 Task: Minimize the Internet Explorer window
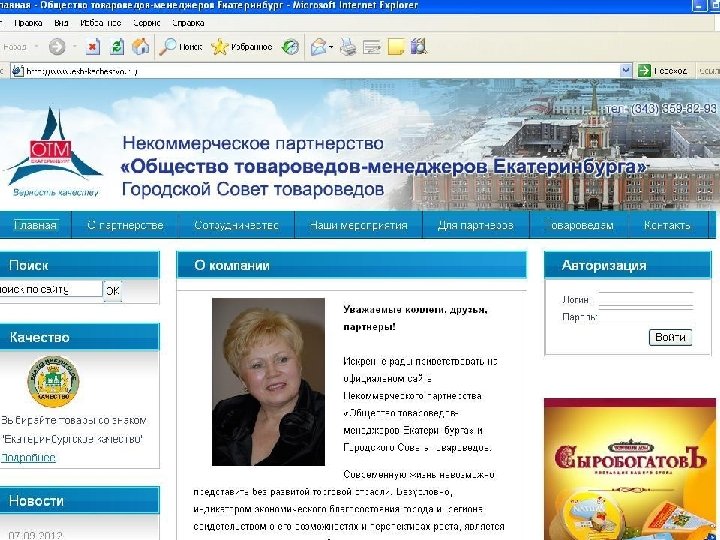pyautogui.click(x=700, y=6)
